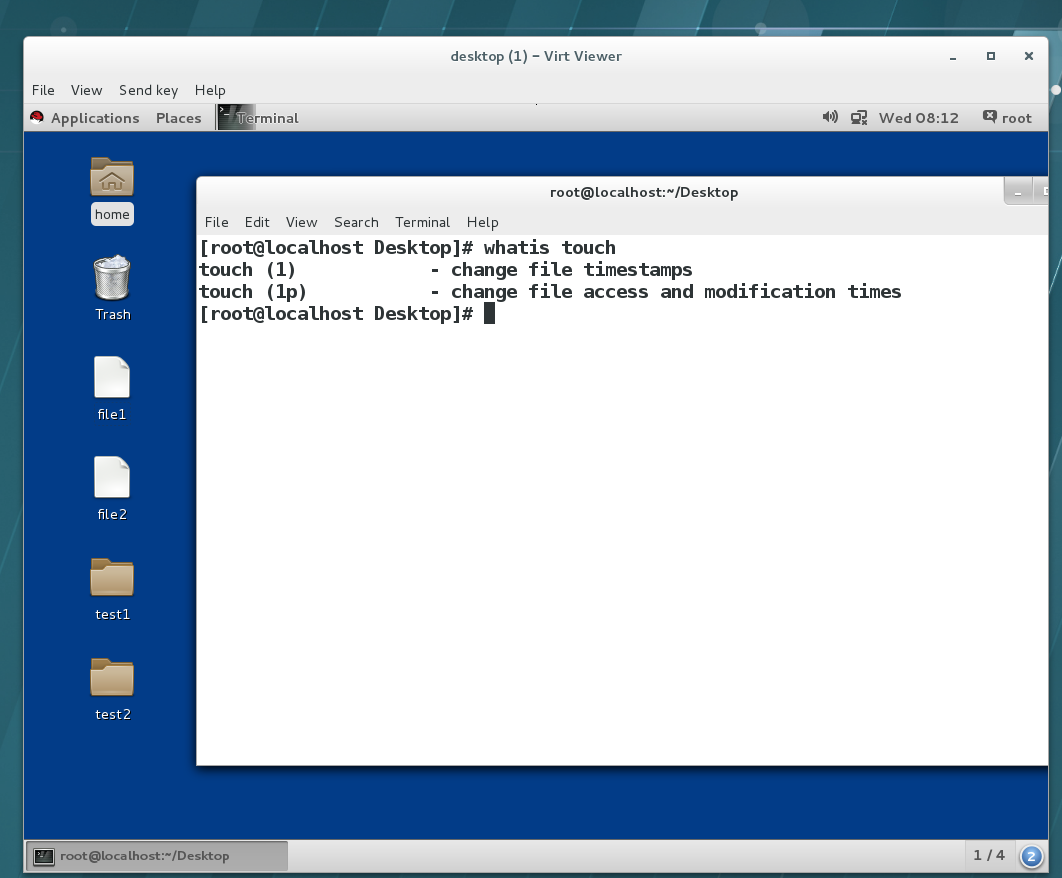
Task: Select the Trash desktop icon
Action: tap(112, 278)
